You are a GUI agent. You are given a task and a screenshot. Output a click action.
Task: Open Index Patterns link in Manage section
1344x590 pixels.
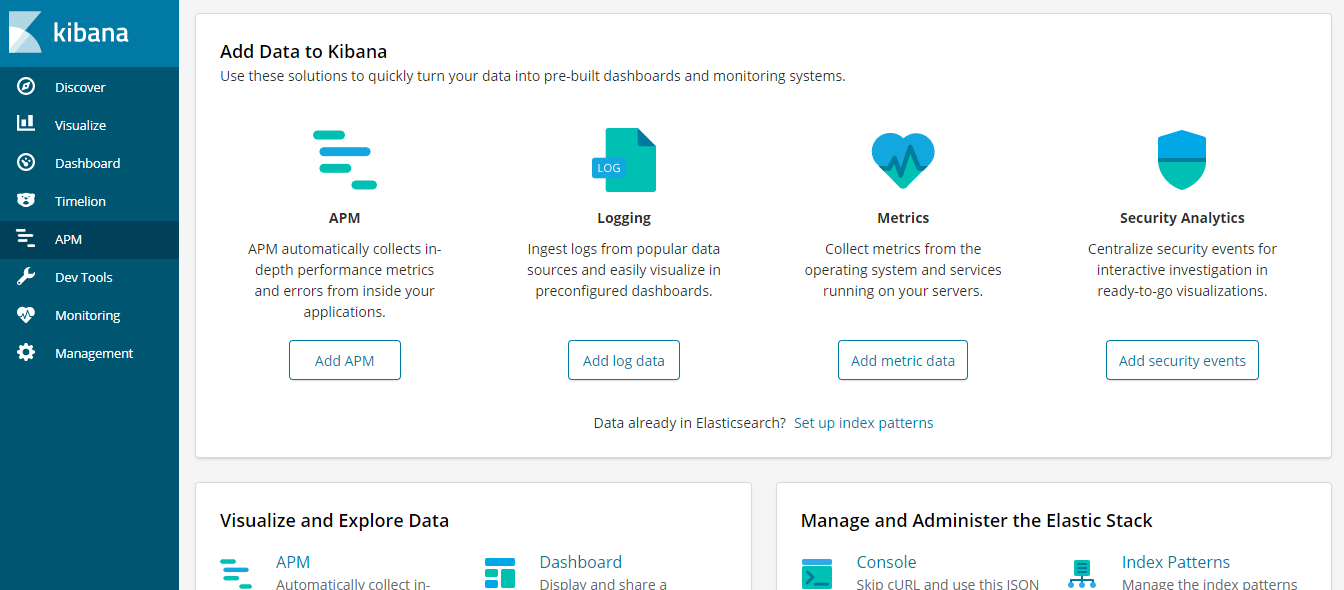(1175, 562)
